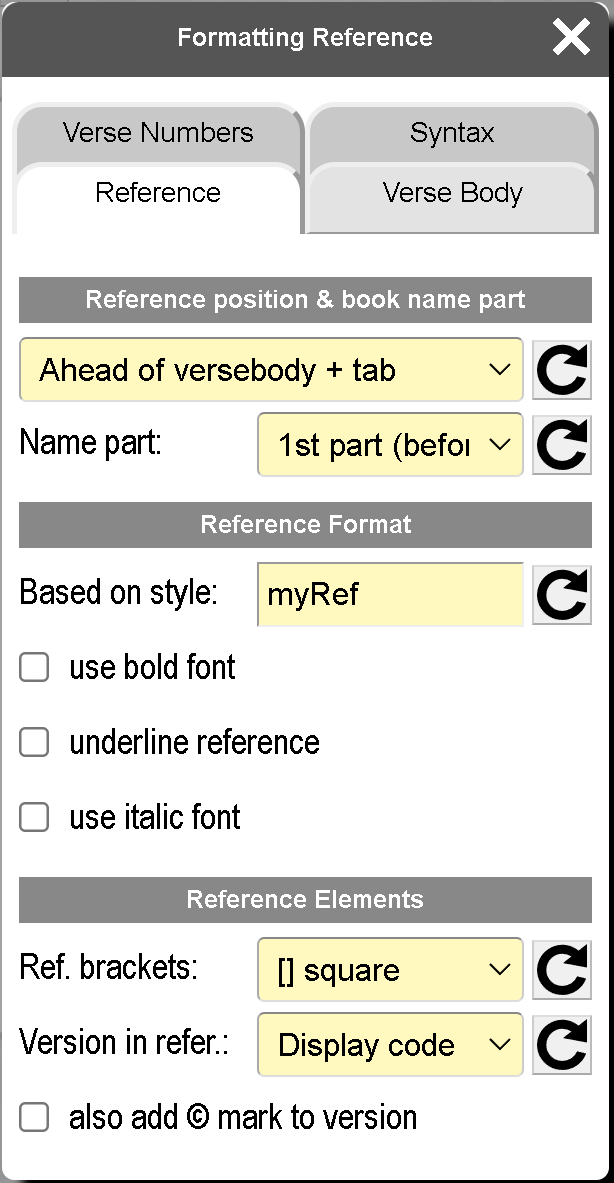The height and width of the screenshot is (1183, 614).
Task: Expand the Name part dropdown
Action: 390,444
